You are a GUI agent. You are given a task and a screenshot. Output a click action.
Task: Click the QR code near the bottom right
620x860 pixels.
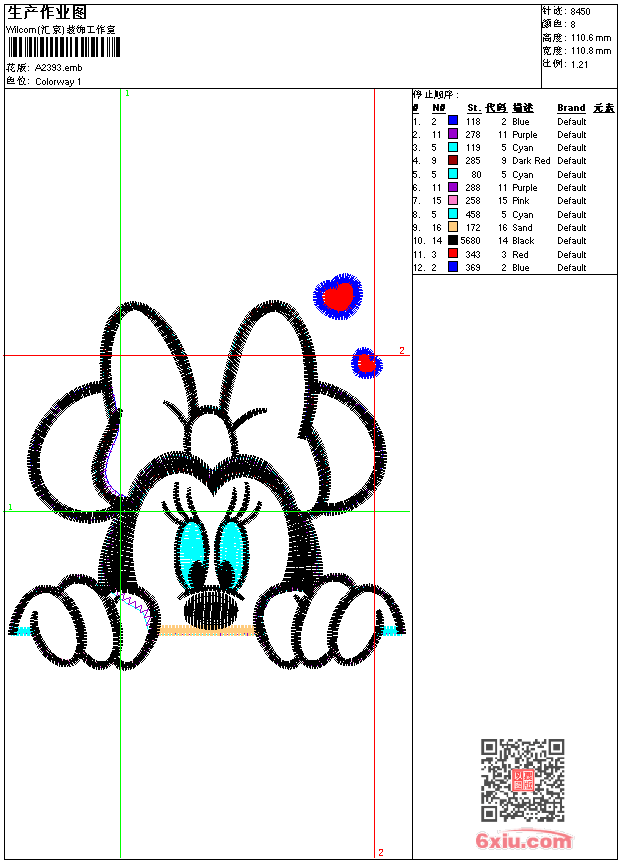coord(523,780)
